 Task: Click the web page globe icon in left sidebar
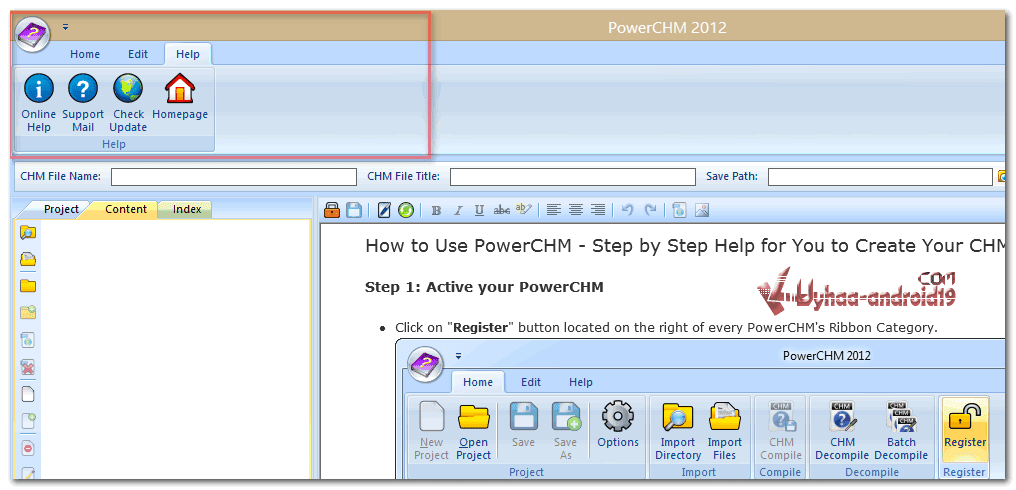coord(28,340)
